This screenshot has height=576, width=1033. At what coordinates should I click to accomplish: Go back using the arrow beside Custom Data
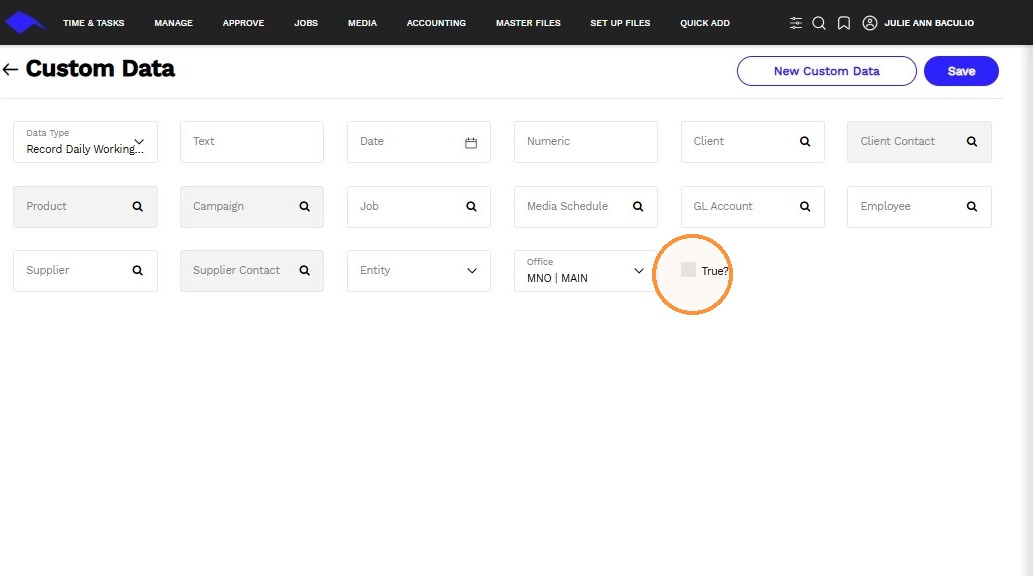coord(10,69)
